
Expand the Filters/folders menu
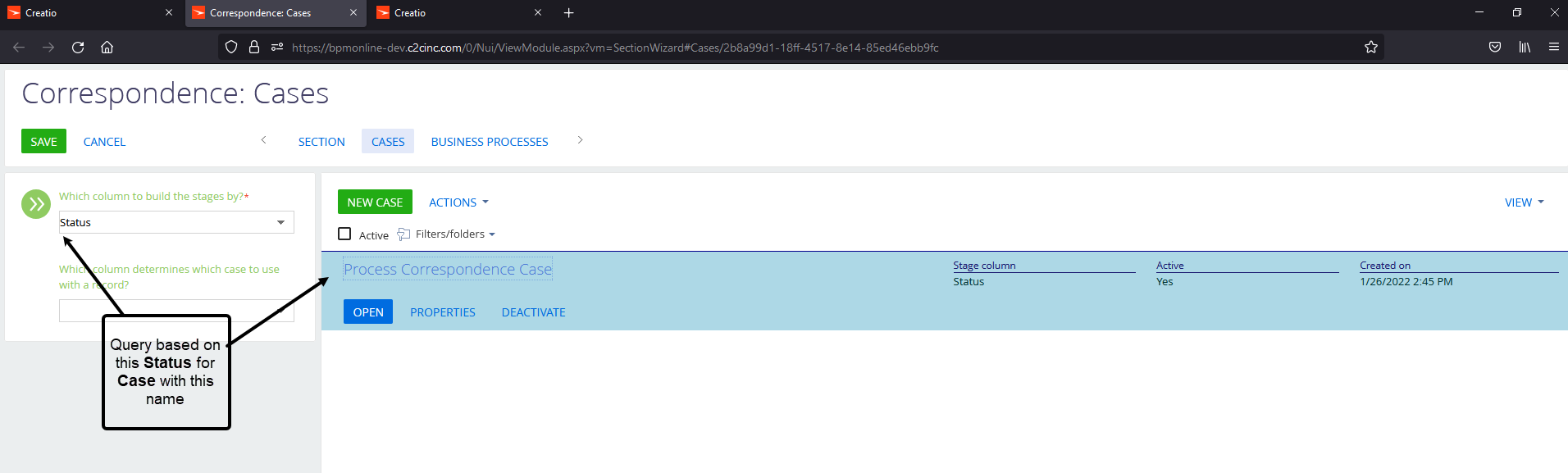tap(455, 234)
